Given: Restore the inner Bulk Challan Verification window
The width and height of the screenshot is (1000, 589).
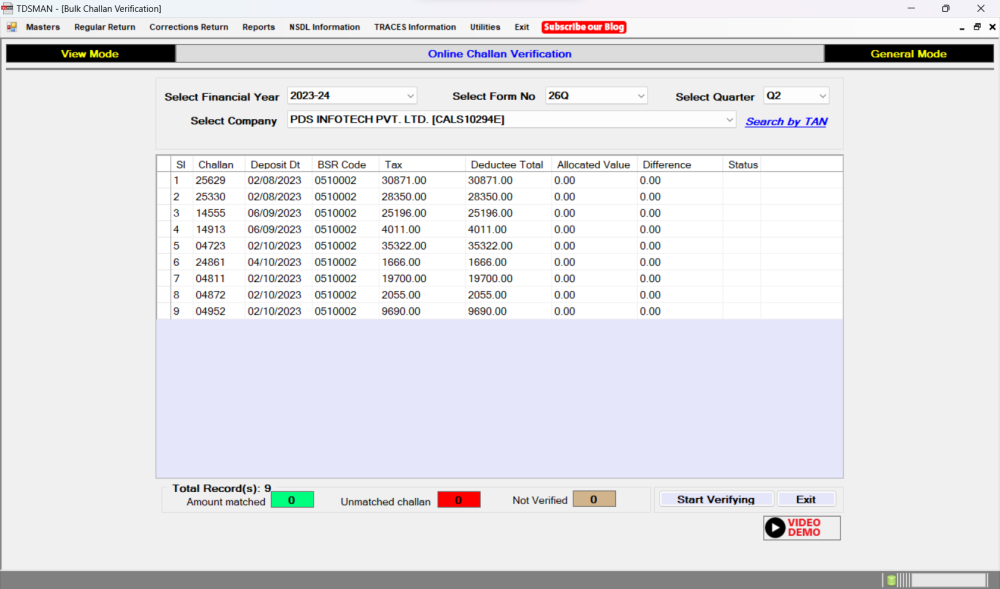Looking at the screenshot, I should click(x=976, y=27).
